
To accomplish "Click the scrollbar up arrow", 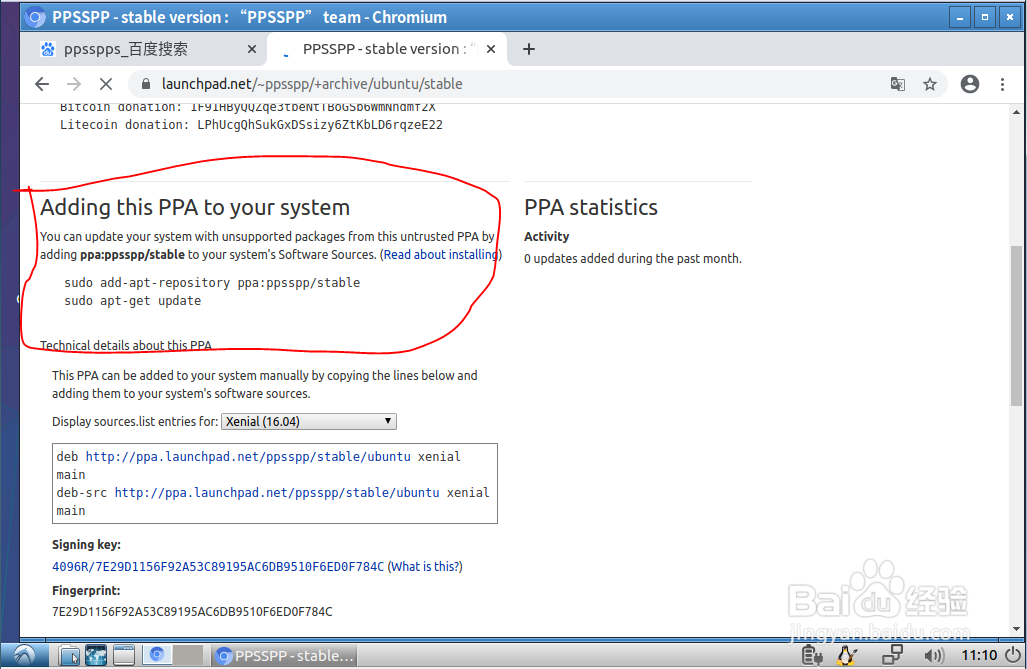I will (1016, 112).
